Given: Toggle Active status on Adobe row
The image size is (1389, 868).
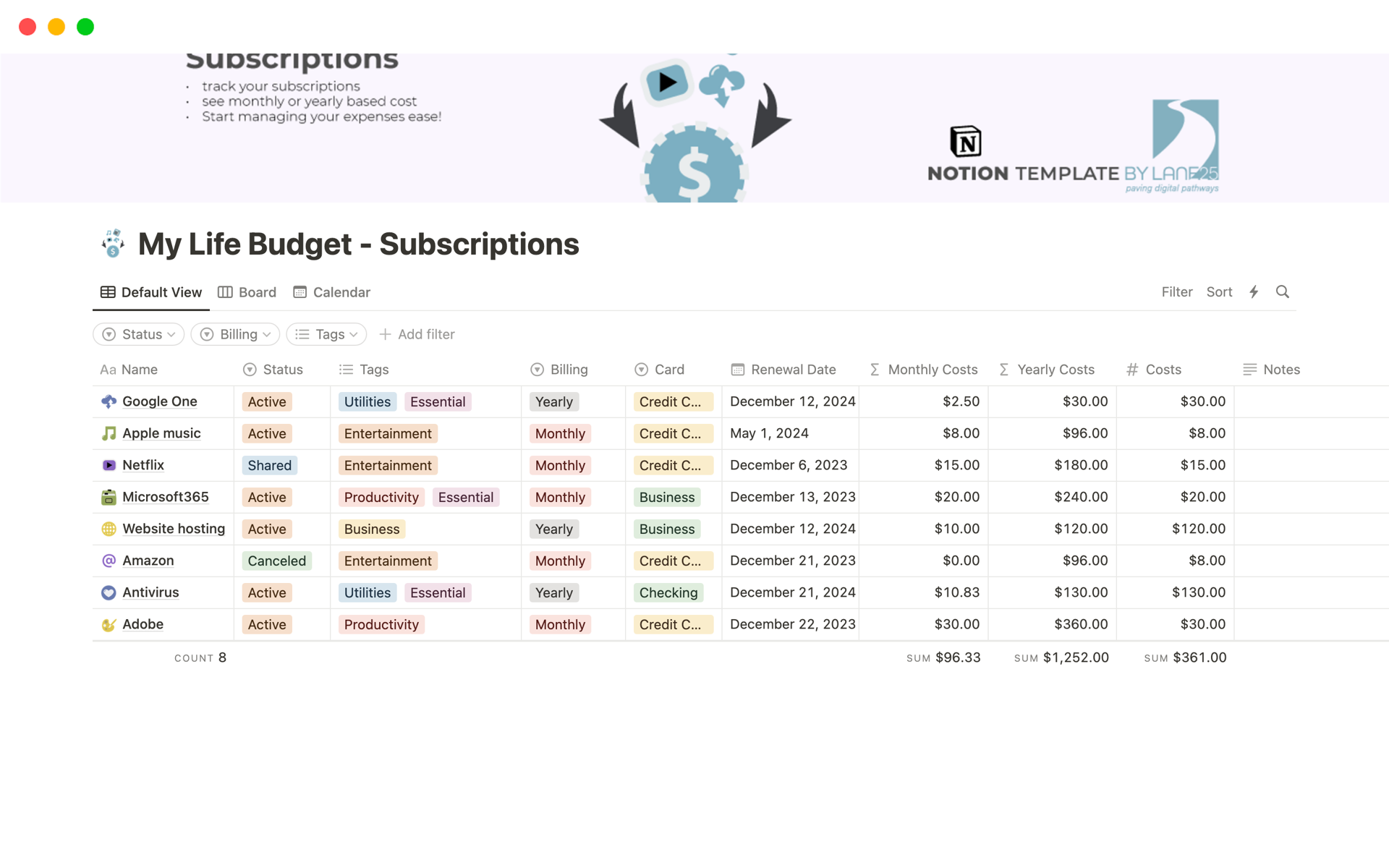Looking at the screenshot, I should [265, 625].
